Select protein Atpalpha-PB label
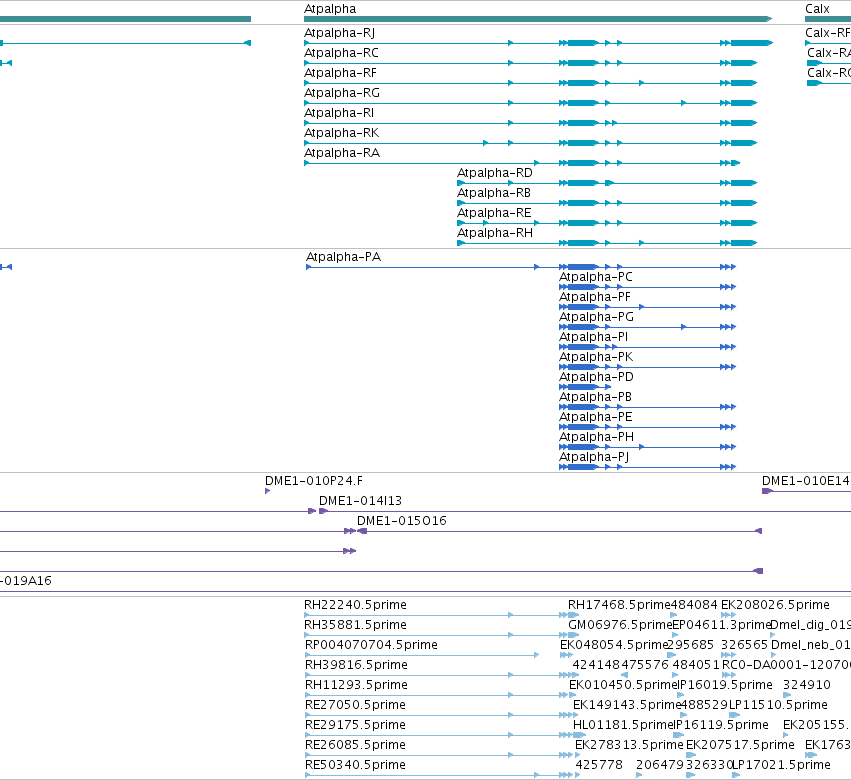 (x=595, y=397)
